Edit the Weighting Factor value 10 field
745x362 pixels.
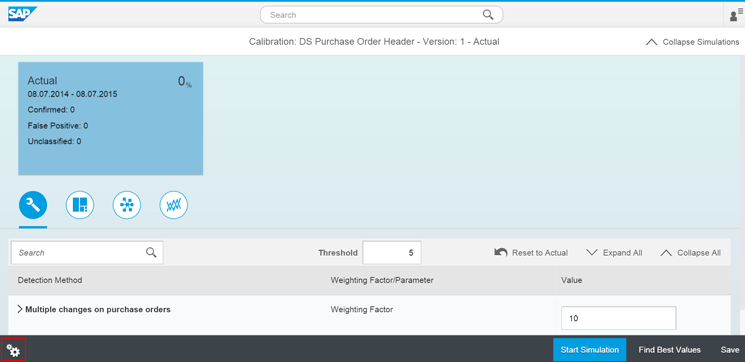619,318
